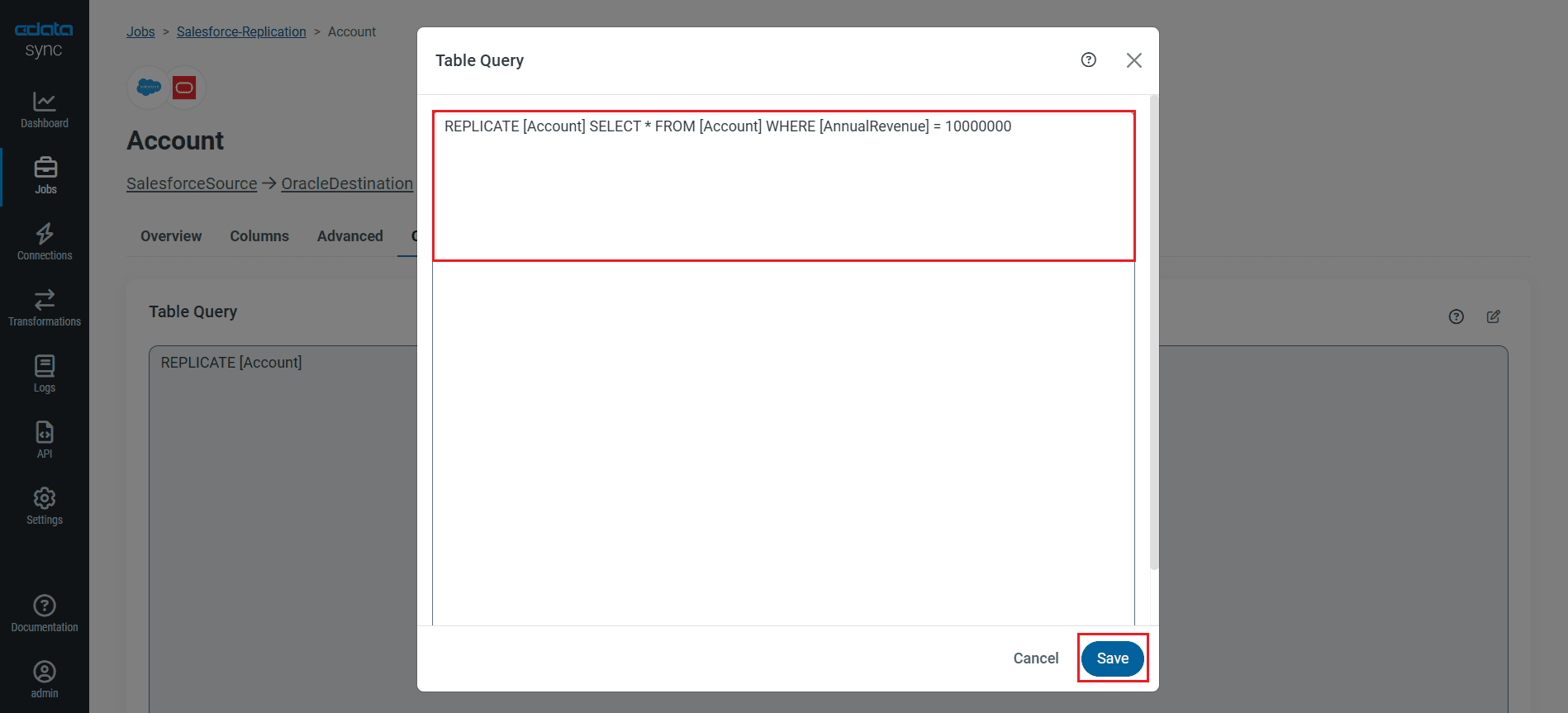Open the Connections page
The image size is (1568, 713).
point(45,242)
